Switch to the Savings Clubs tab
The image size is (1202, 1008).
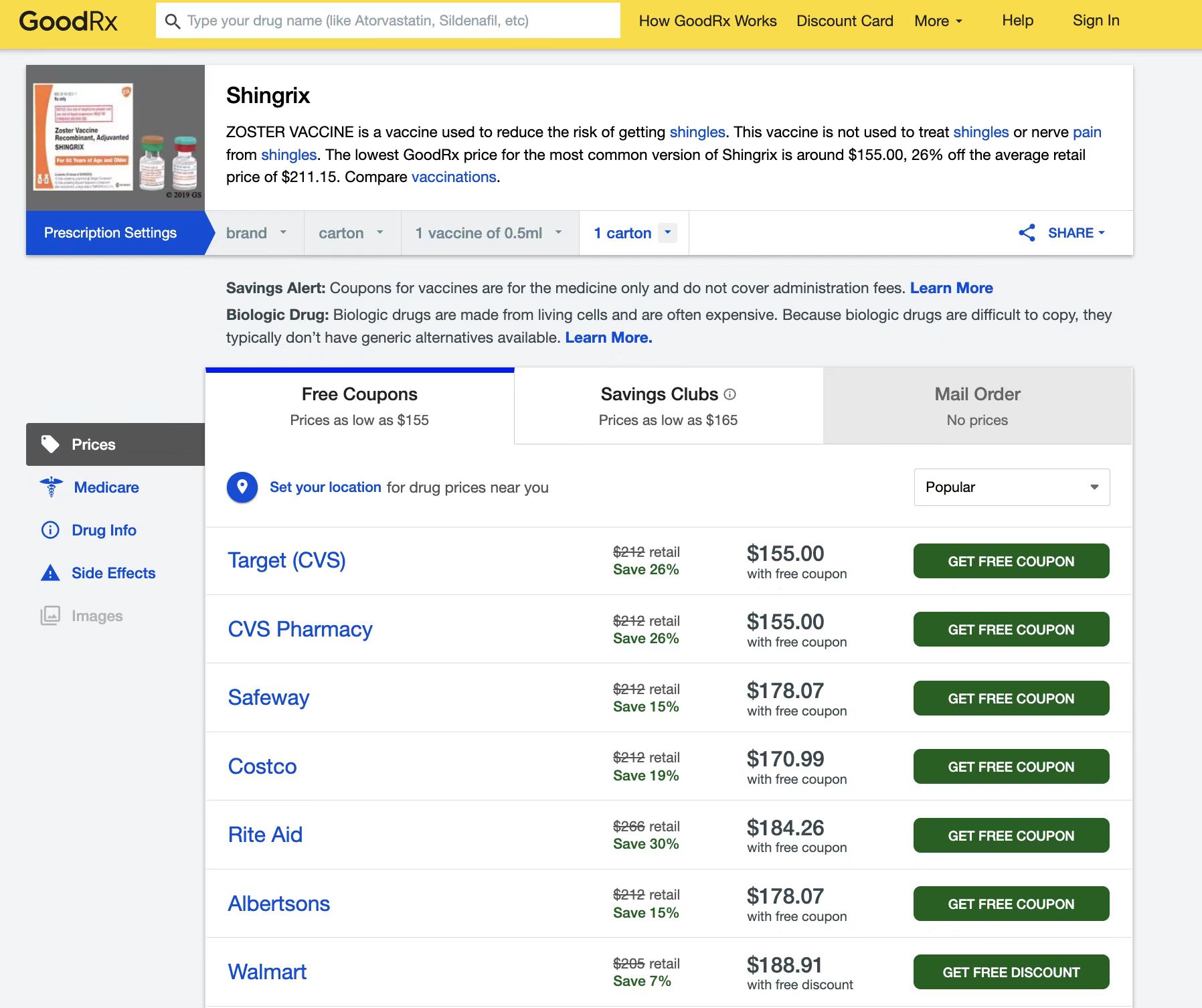click(x=668, y=406)
